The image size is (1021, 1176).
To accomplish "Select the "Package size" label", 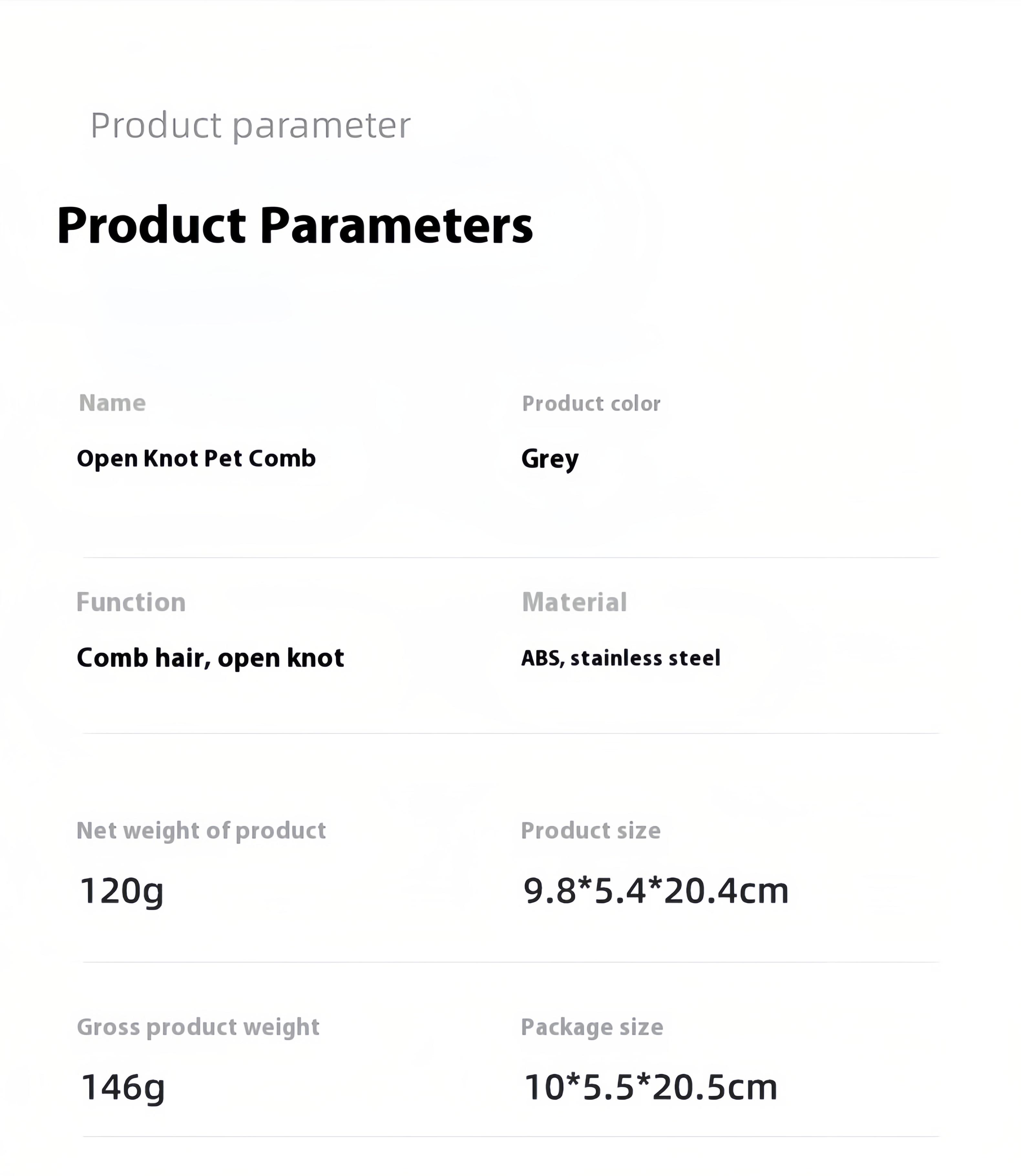I will click(x=592, y=1027).
